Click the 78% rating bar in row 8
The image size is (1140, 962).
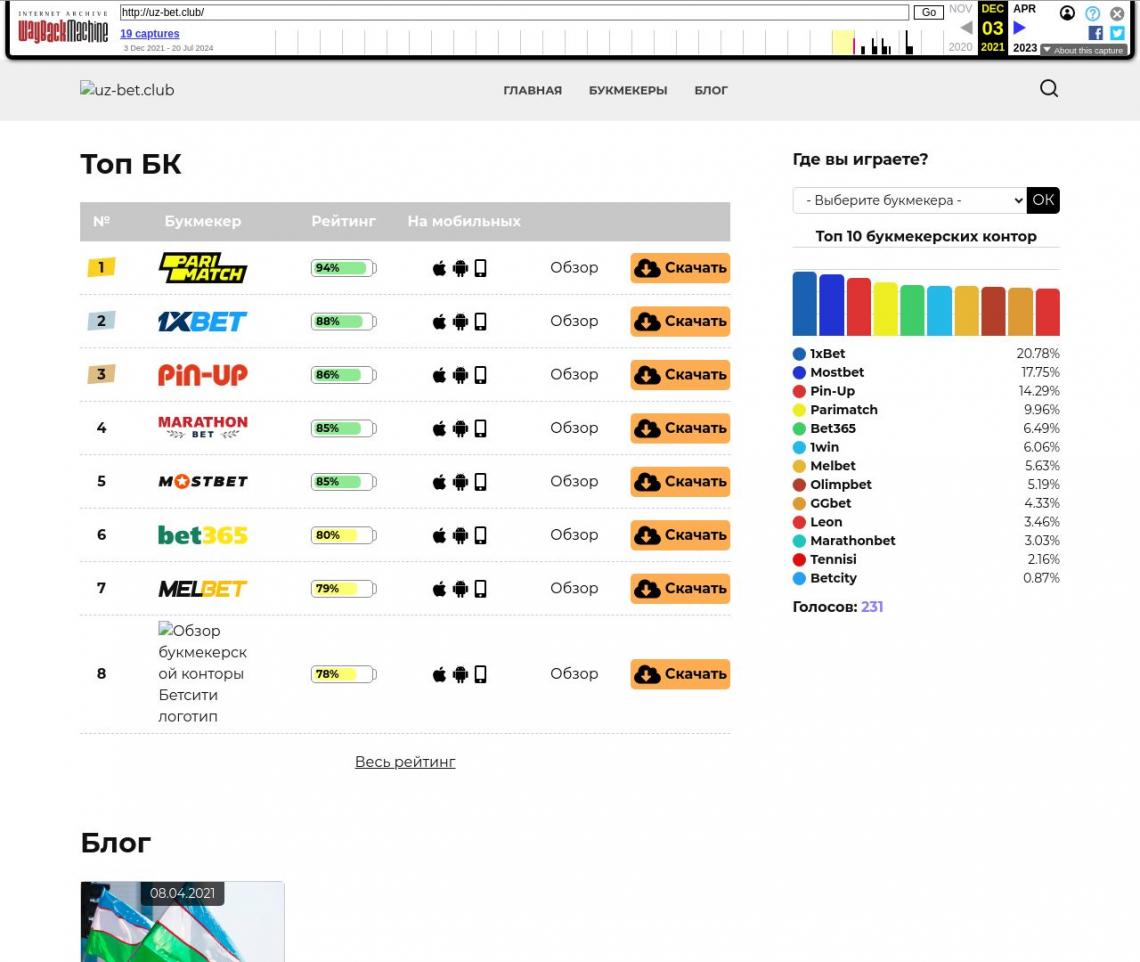click(344, 674)
